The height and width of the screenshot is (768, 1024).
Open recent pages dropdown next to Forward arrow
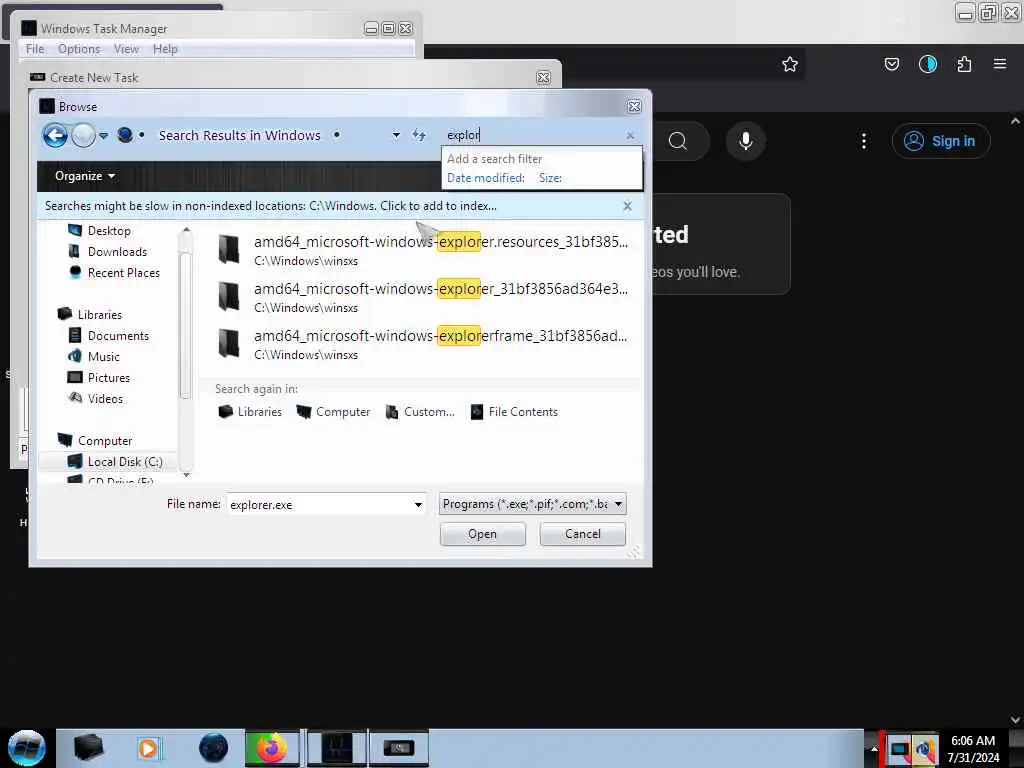(104, 136)
